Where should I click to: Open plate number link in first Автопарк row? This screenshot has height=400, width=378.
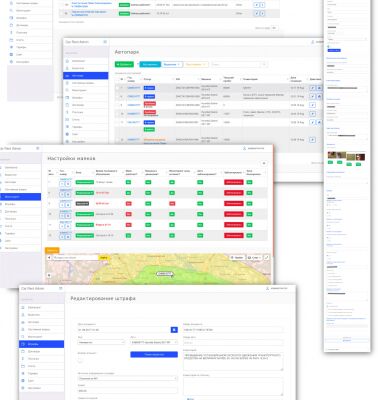coord(134,88)
